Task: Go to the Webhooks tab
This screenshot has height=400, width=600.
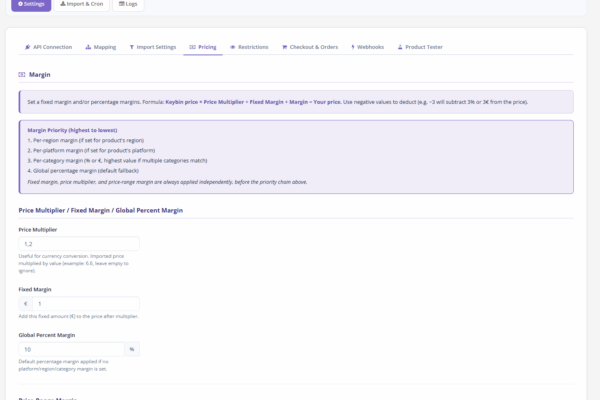Action: pos(372,47)
